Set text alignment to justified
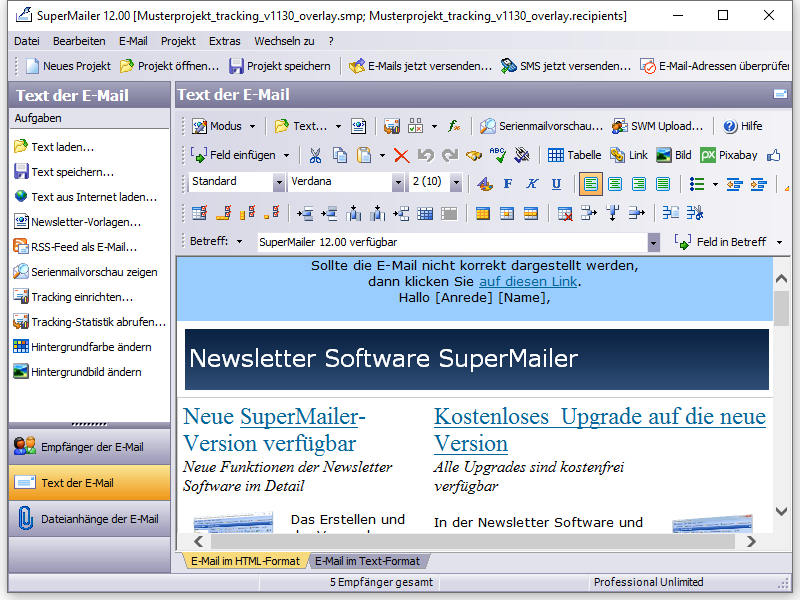Viewport: 800px width, 600px height. (x=663, y=184)
